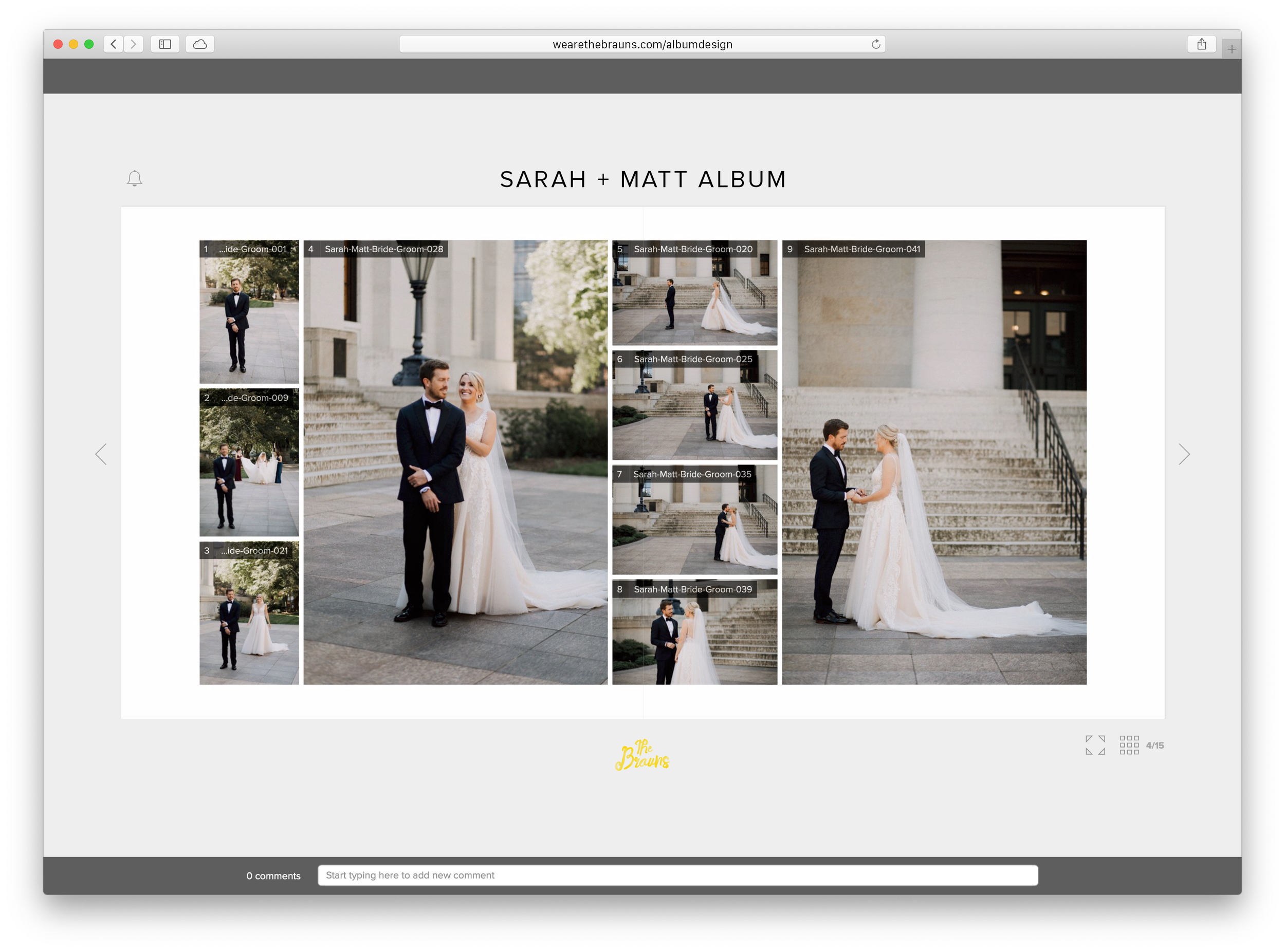This screenshot has width=1285, height=952.
Task: Go to next album spread arrow
Action: coord(1184,454)
